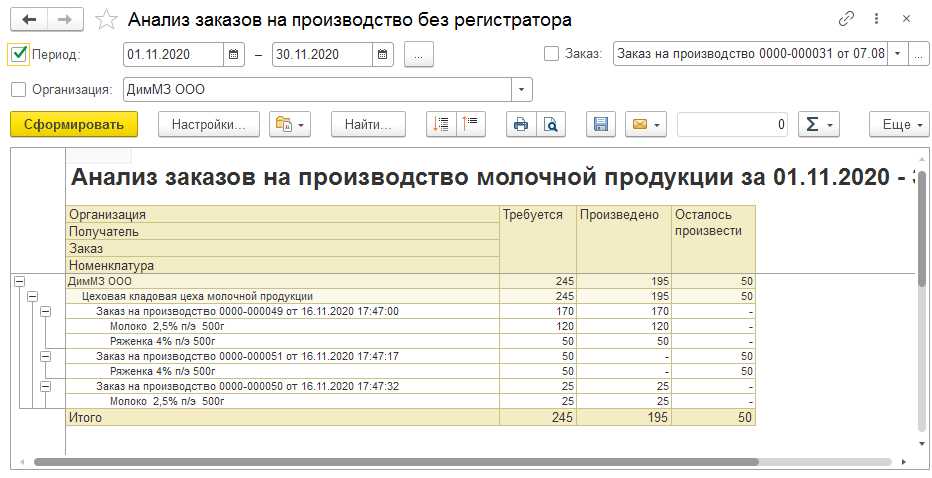This screenshot has width=932, height=478.
Task: Save report with floppy disk icon
Action: pyautogui.click(x=601, y=124)
